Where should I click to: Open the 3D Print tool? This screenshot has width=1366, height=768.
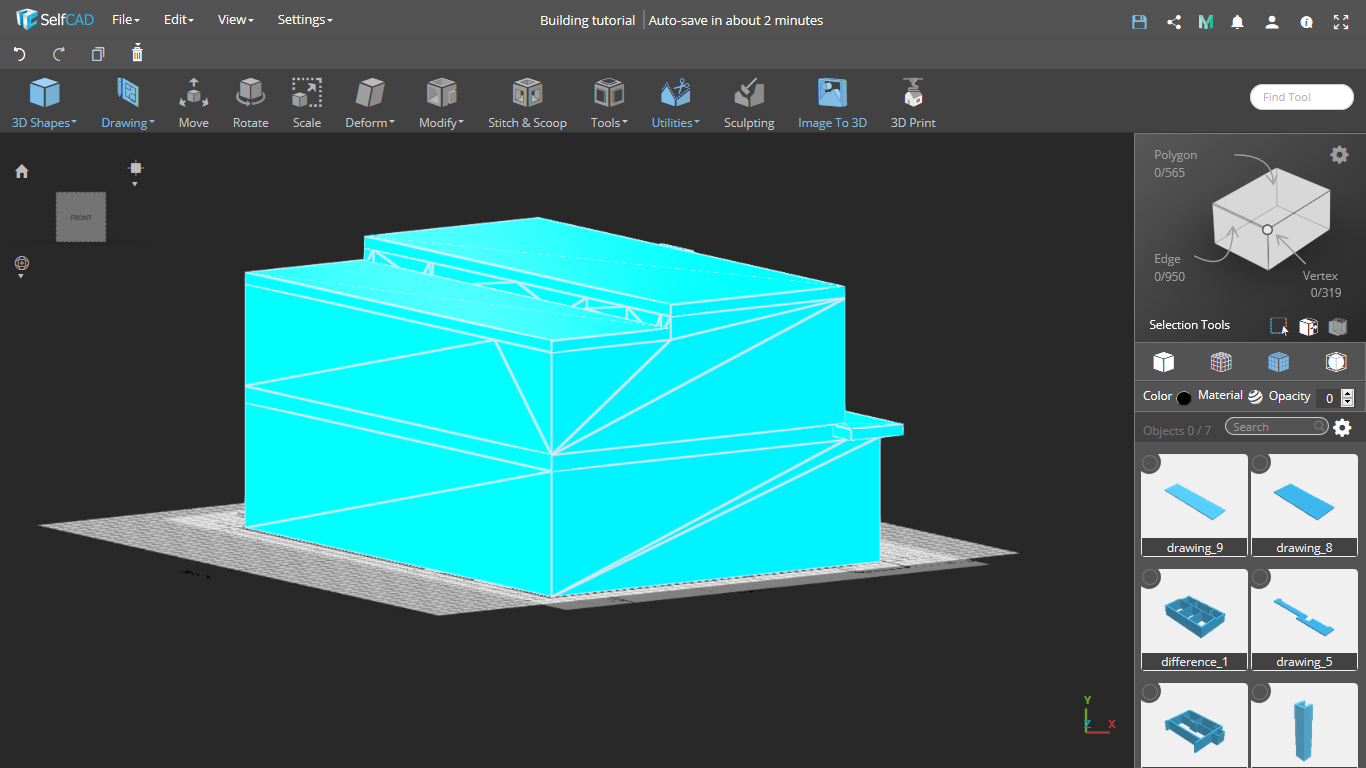(913, 104)
